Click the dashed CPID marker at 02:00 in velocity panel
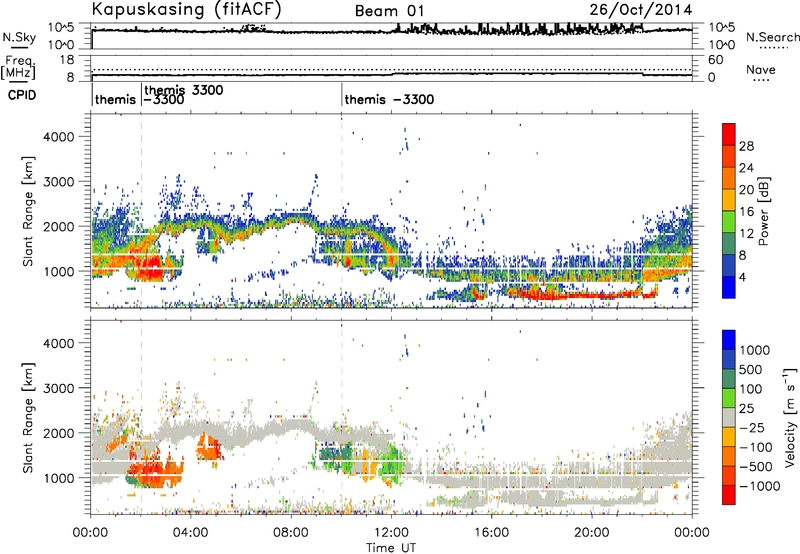The image size is (800, 554). [x=141, y=417]
